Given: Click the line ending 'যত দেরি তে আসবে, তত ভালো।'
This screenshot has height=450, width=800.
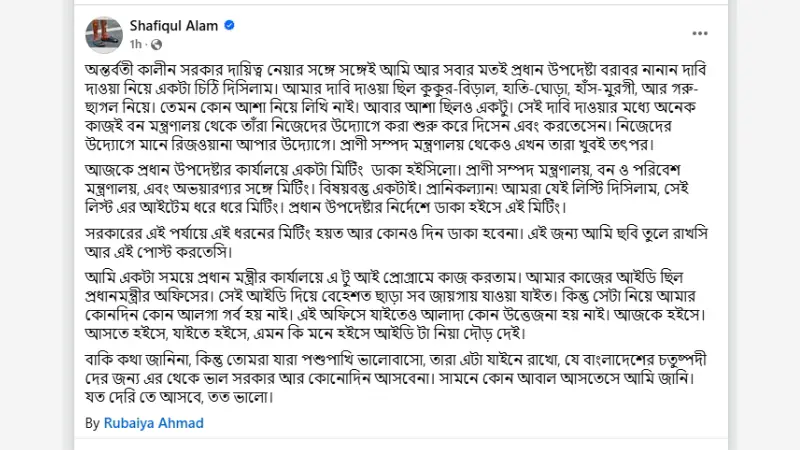Looking at the screenshot, I should pyautogui.click(x=179, y=397).
